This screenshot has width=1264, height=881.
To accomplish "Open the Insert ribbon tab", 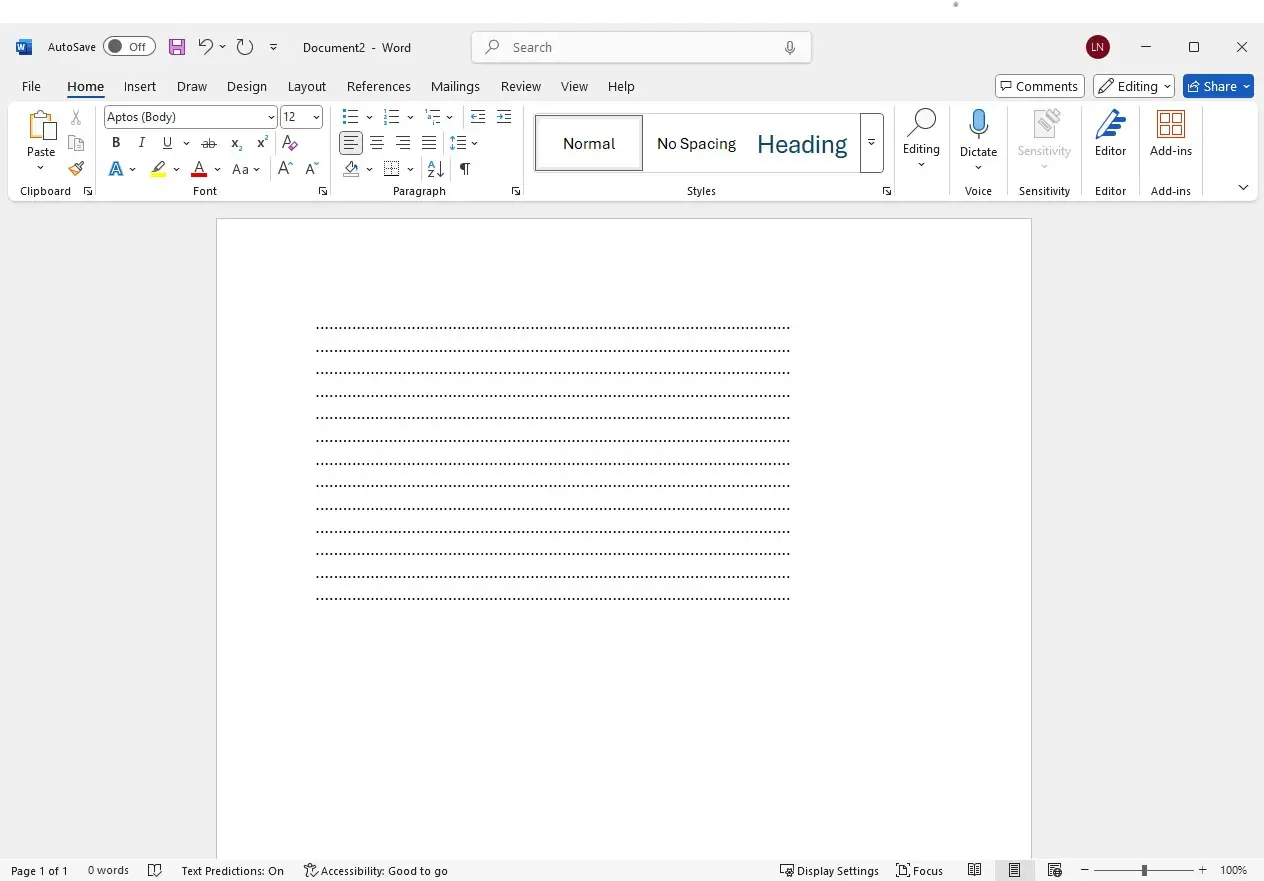I will tap(140, 87).
